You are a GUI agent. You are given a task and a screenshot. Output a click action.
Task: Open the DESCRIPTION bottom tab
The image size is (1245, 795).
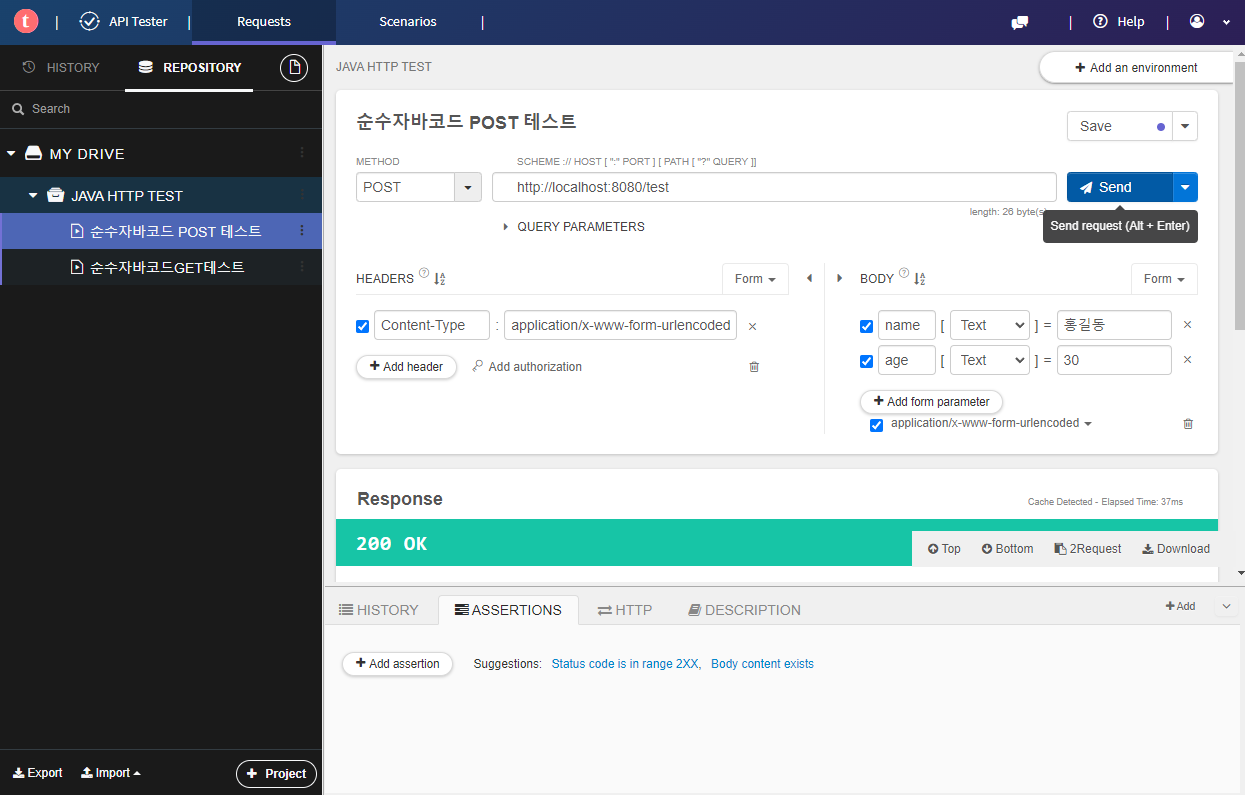[x=745, y=610]
